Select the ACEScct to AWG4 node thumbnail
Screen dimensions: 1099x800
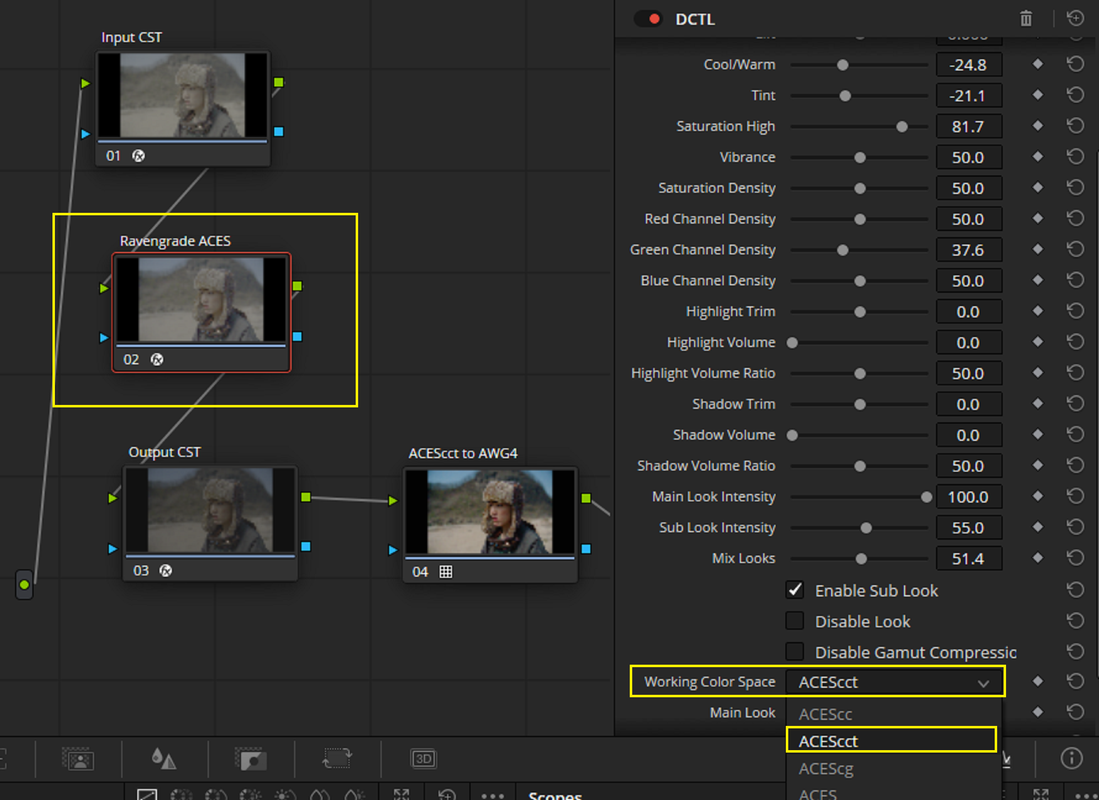coord(490,511)
